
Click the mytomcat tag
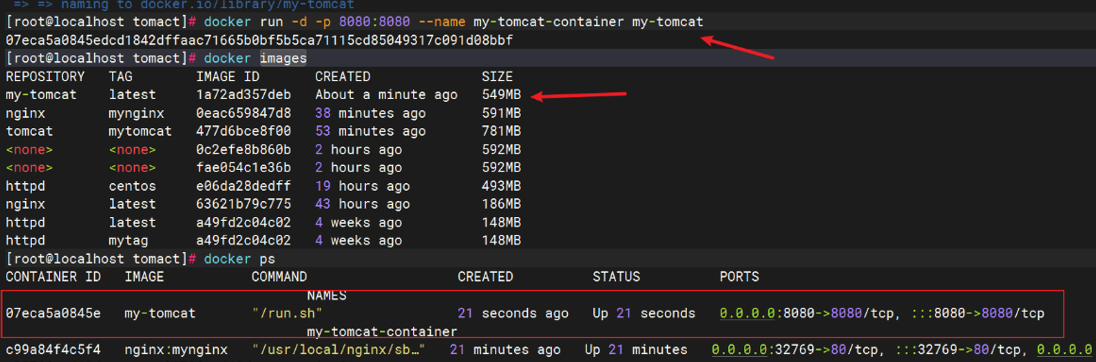point(140,131)
